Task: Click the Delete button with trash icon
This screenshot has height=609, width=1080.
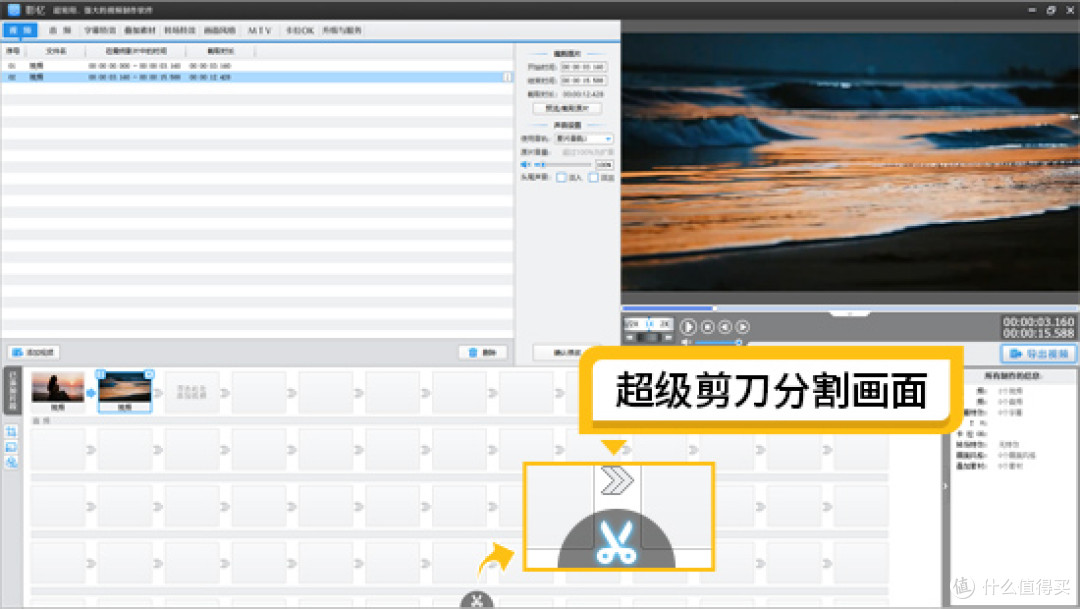Action: pyautogui.click(x=483, y=352)
